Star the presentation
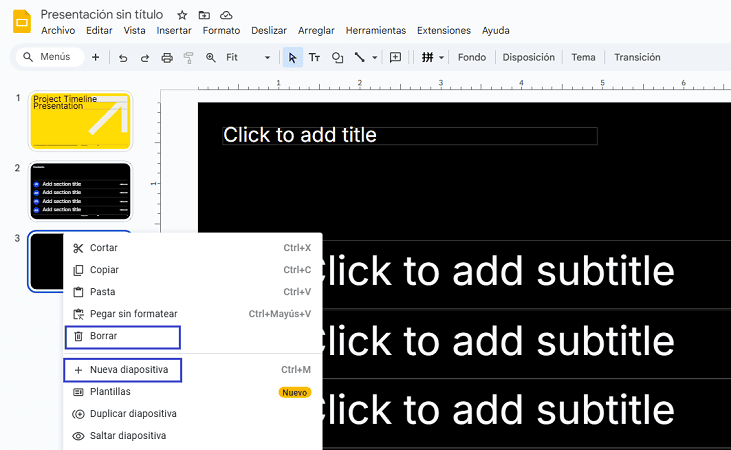731x450 pixels. pyautogui.click(x=182, y=15)
